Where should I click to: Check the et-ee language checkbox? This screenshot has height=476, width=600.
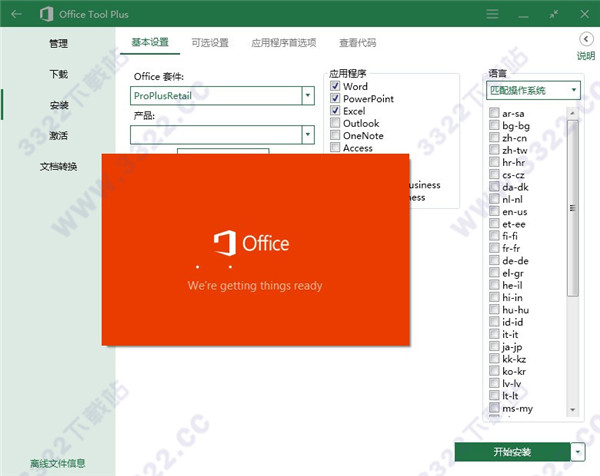(x=494, y=223)
